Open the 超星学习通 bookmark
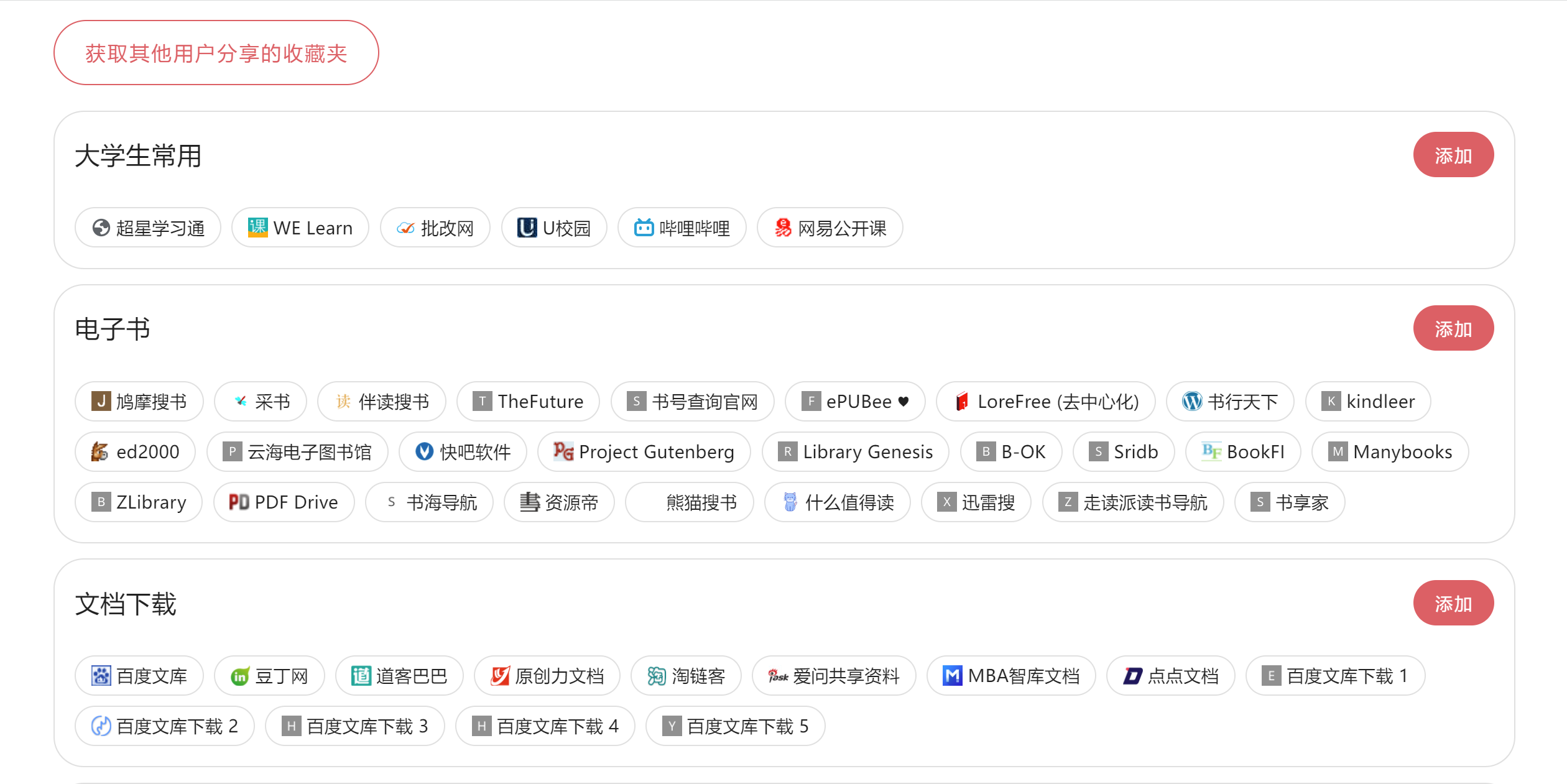 pyautogui.click(x=148, y=228)
